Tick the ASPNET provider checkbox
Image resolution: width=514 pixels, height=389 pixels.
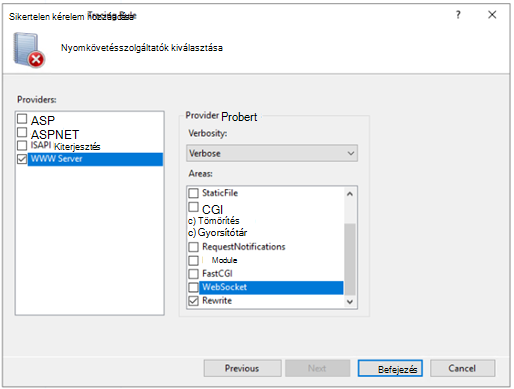tap(22, 132)
